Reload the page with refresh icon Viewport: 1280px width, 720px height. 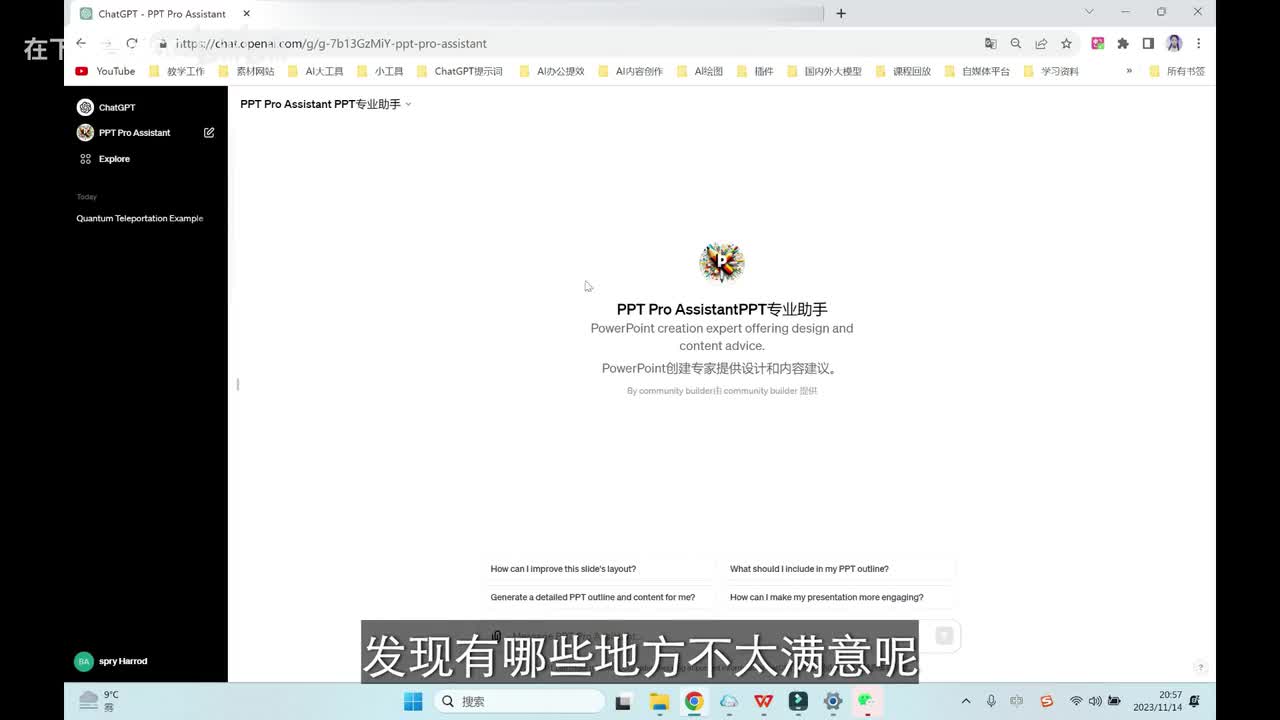[131, 44]
